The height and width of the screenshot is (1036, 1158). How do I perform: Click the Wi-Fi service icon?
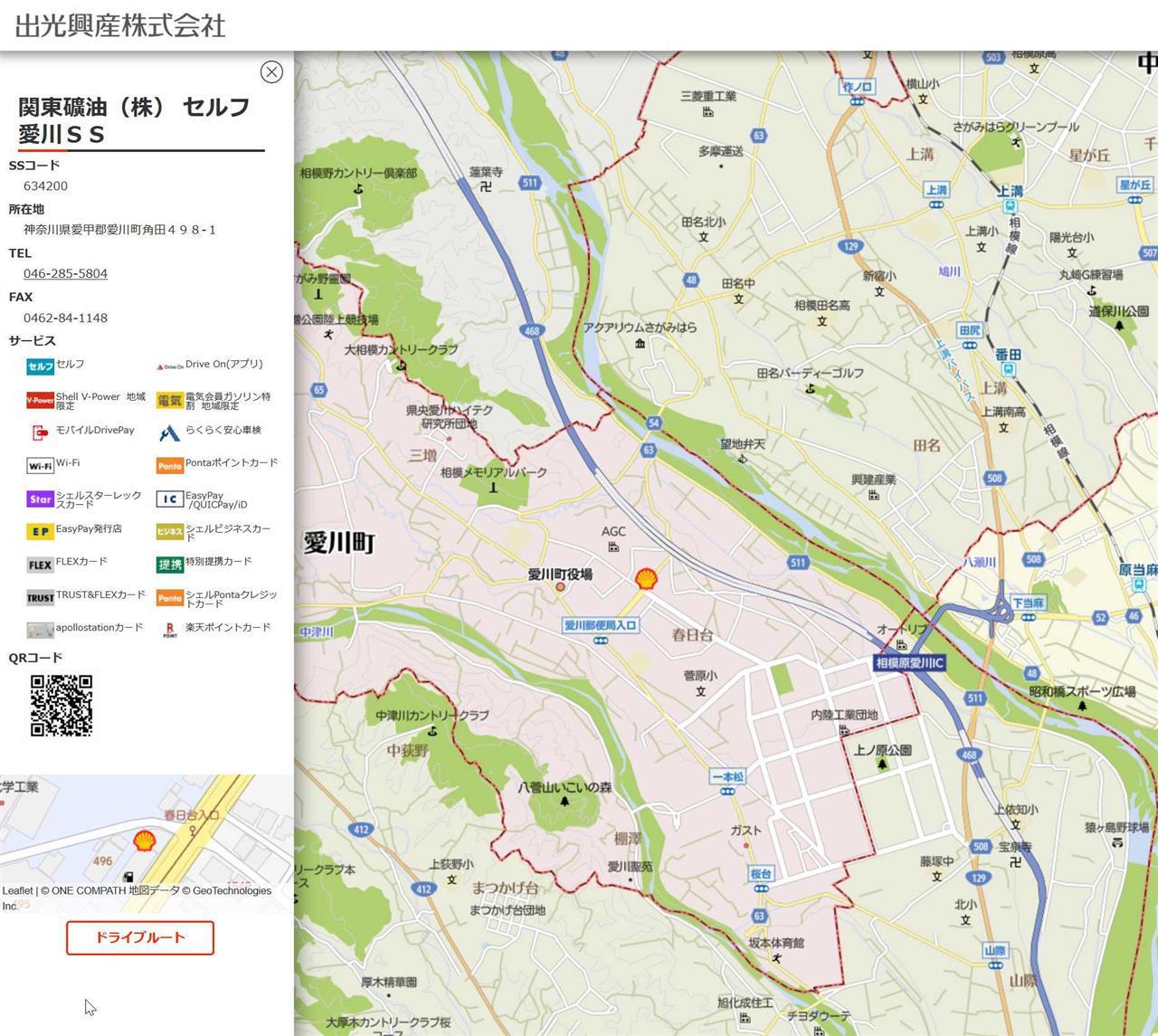40,466
